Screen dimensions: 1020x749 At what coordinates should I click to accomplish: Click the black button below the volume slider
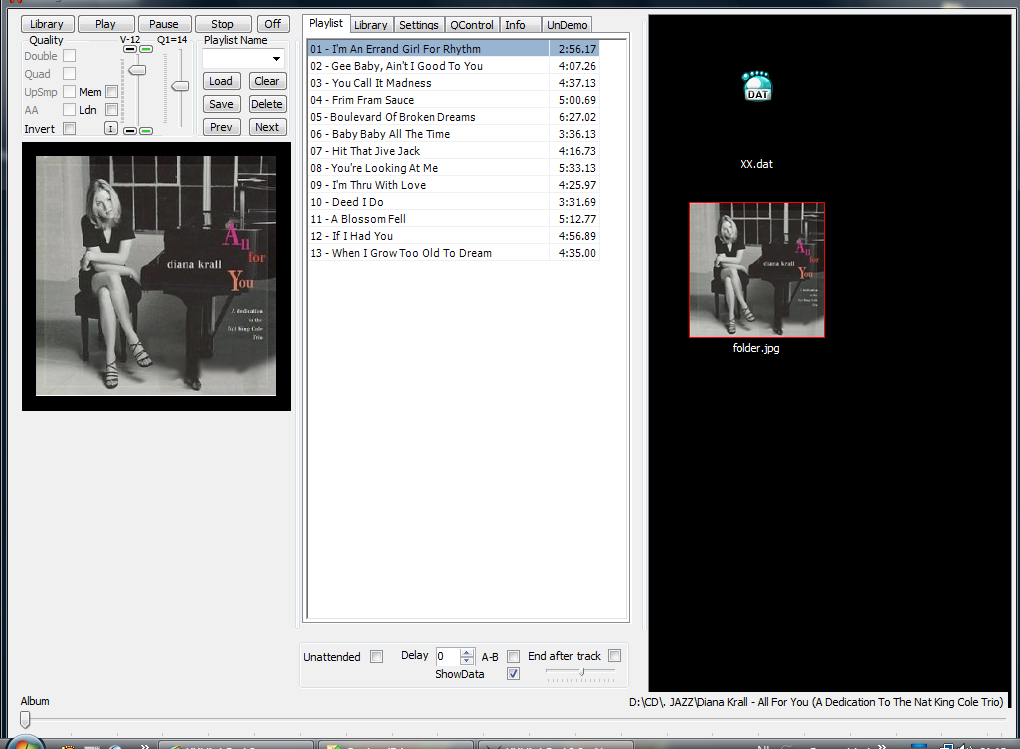pos(130,131)
